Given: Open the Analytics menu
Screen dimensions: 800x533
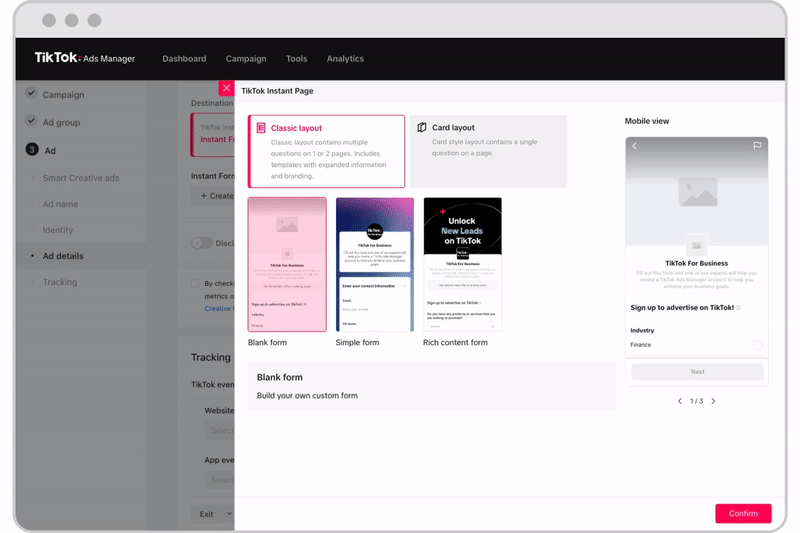Looking at the screenshot, I should point(345,59).
